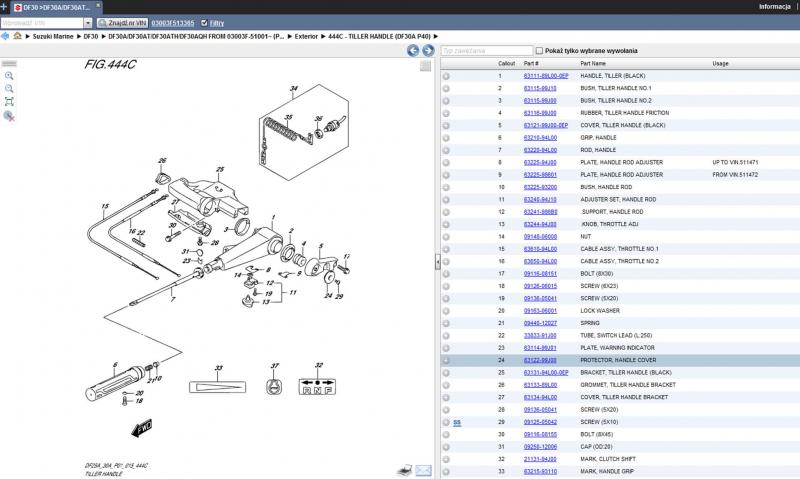Open the Informacja menu

pyautogui.click(x=776, y=6)
